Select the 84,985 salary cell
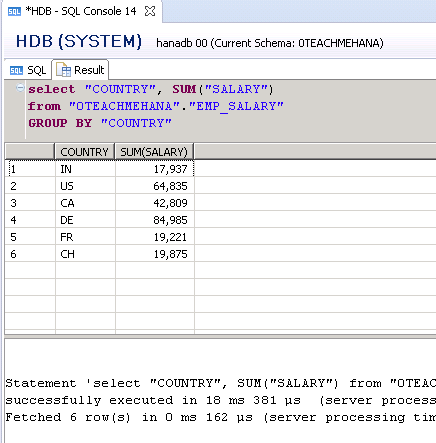Screen dimensions: 436x443 [155, 220]
